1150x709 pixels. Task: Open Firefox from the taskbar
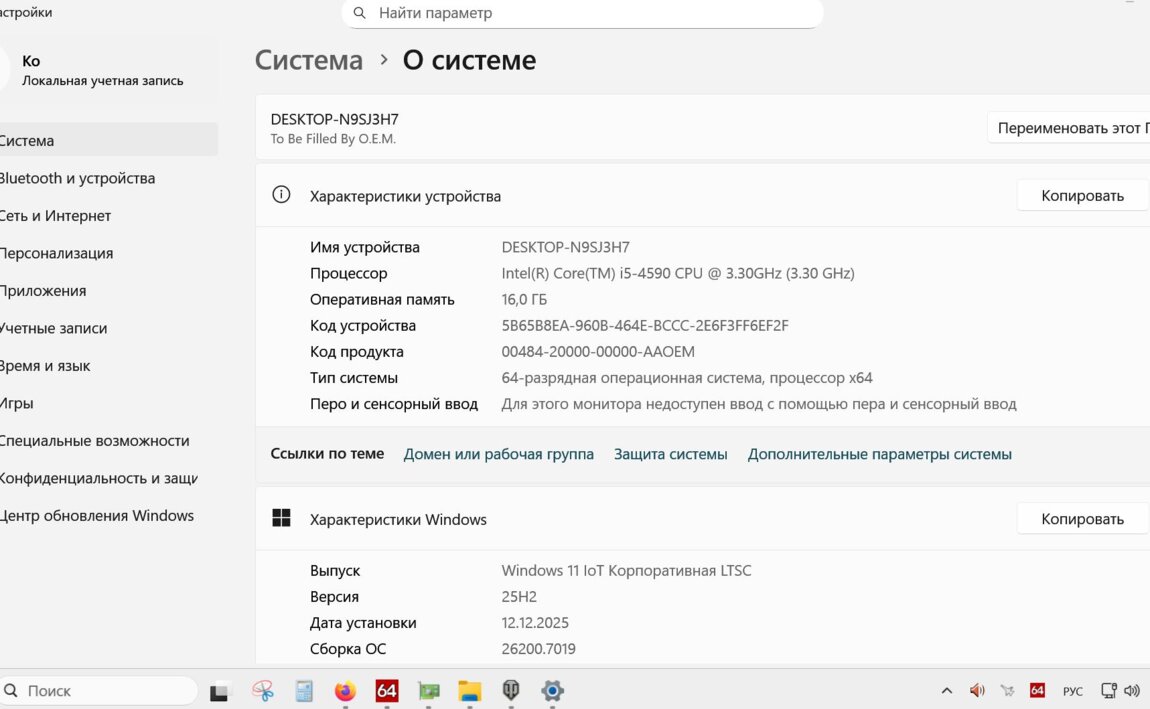coord(345,690)
